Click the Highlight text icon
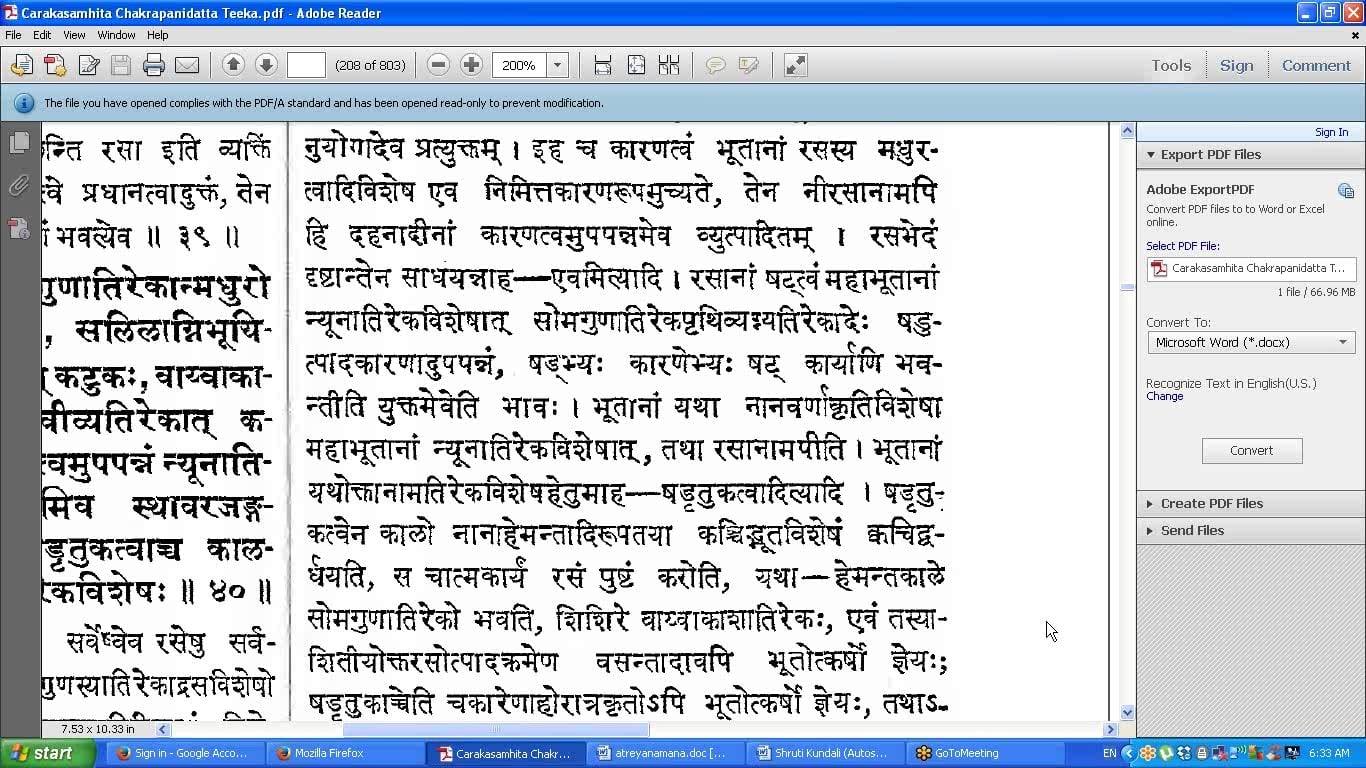1366x768 pixels. pos(748,65)
